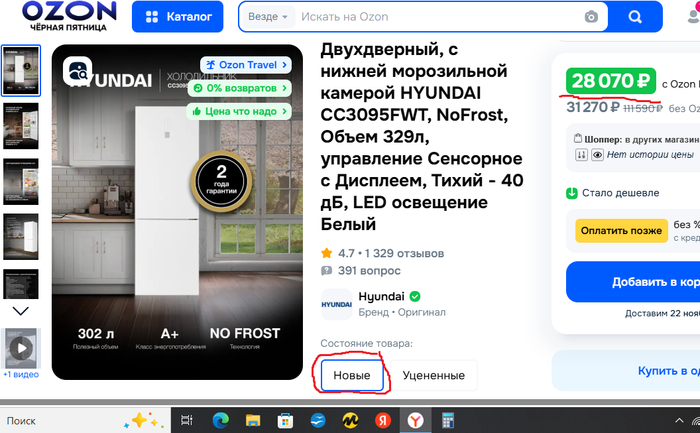Click the price sort icon in Шоппер
700x433 pixels.
click(581, 155)
